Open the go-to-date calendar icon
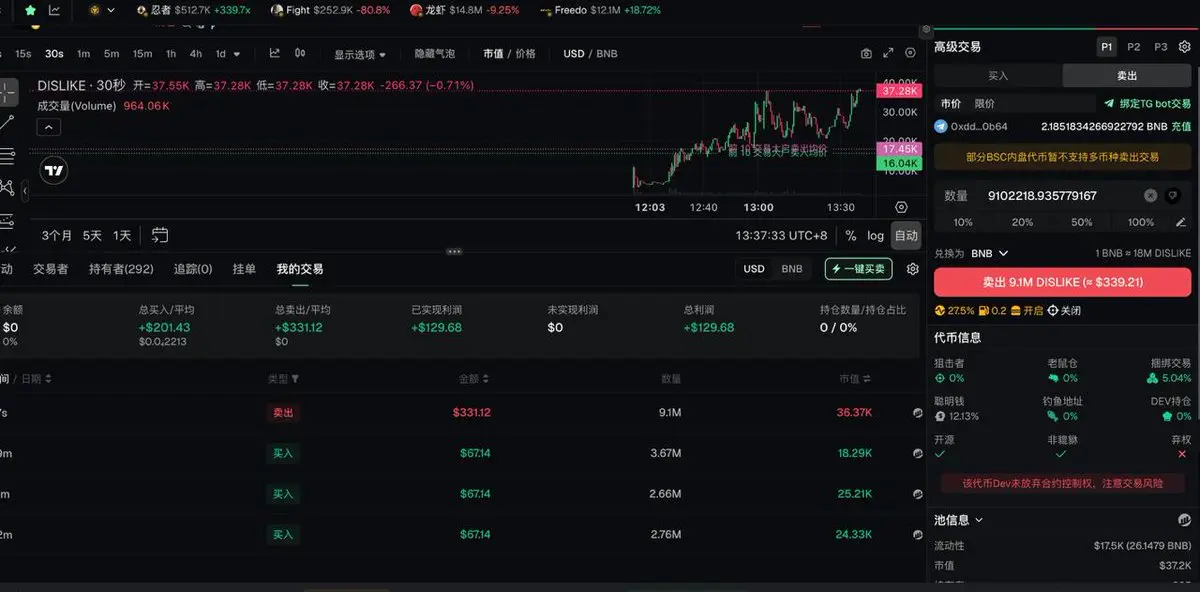Screen dimensions: 1200x592 pos(160,236)
